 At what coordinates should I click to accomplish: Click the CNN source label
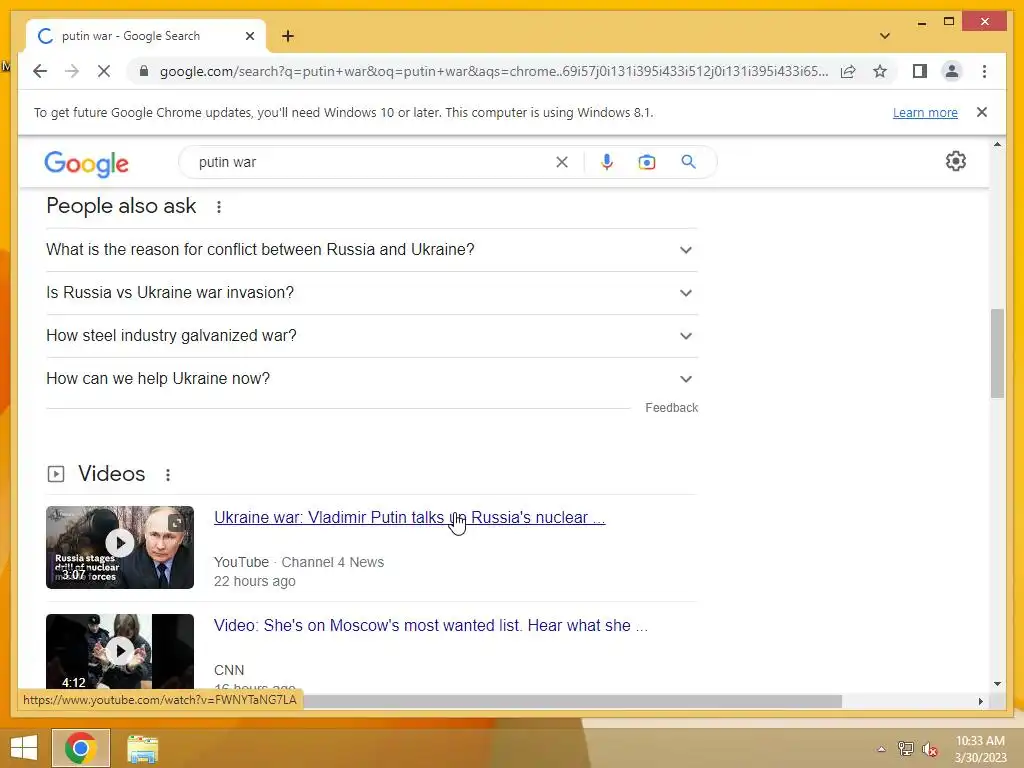pyautogui.click(x=229, y=671)
